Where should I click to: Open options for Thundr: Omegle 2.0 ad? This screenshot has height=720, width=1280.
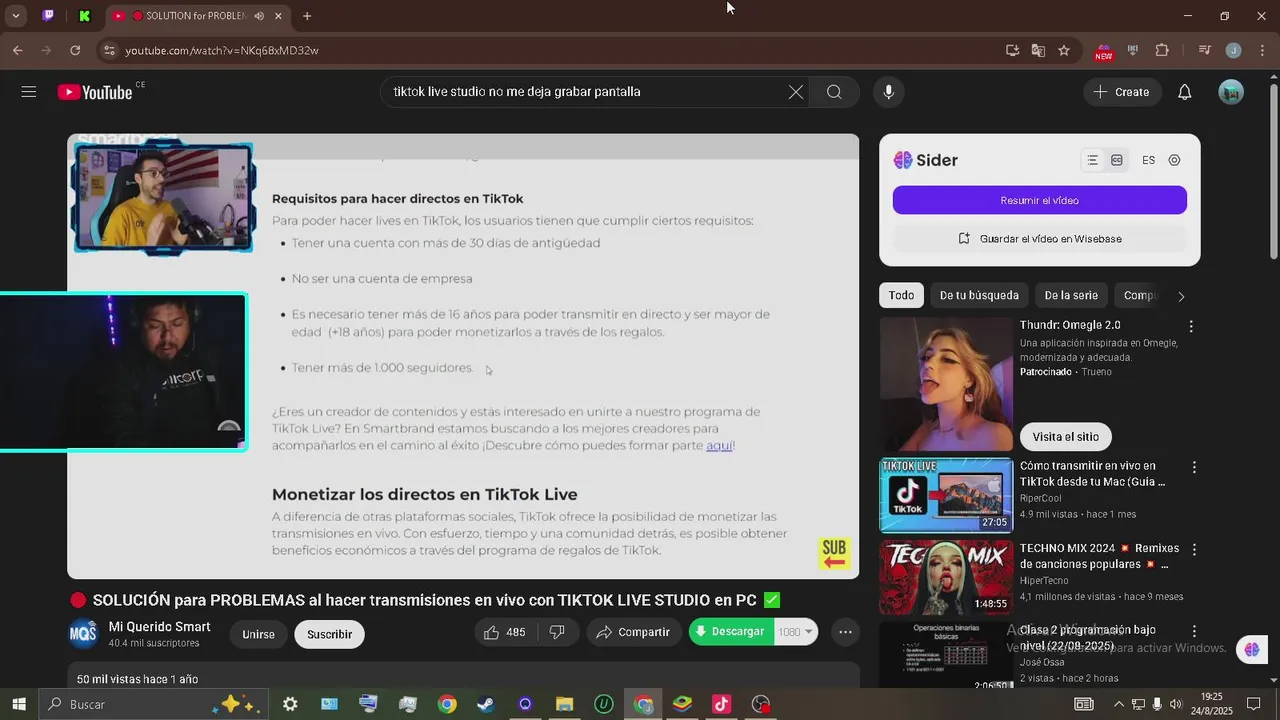pyautogui.click(x=1191, y=326)
